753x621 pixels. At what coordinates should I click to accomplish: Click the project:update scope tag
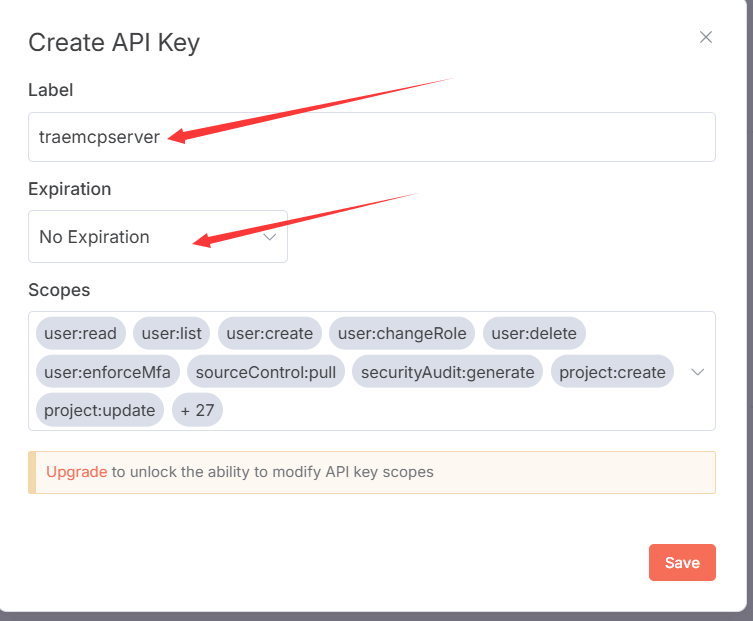[x=100, y=410]
